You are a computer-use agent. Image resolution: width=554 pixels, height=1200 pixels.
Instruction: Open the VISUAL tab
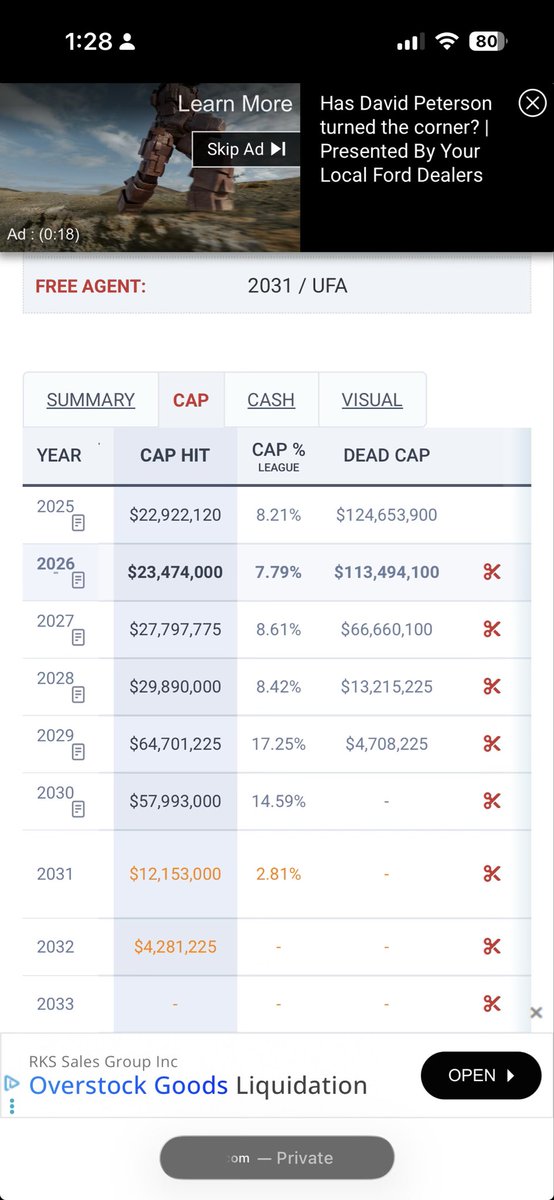(x=372, y=400)
